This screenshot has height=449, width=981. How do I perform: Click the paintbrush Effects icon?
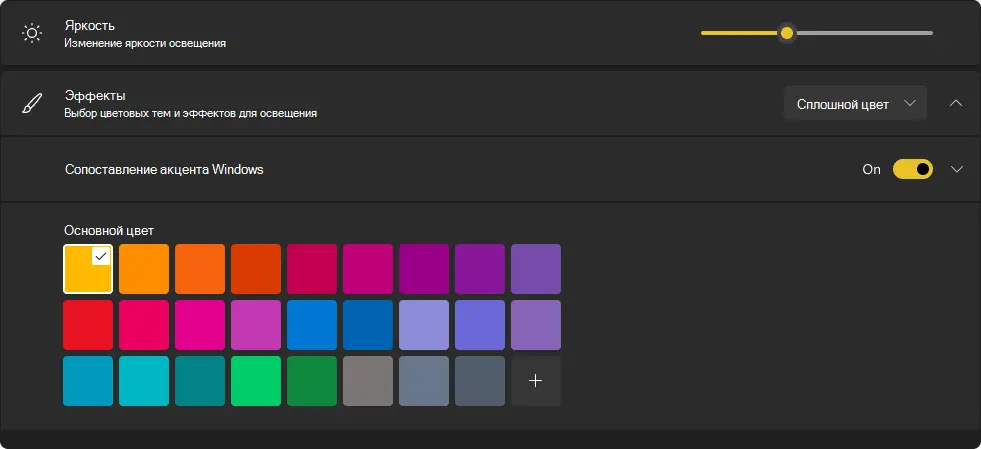(33, 103)
